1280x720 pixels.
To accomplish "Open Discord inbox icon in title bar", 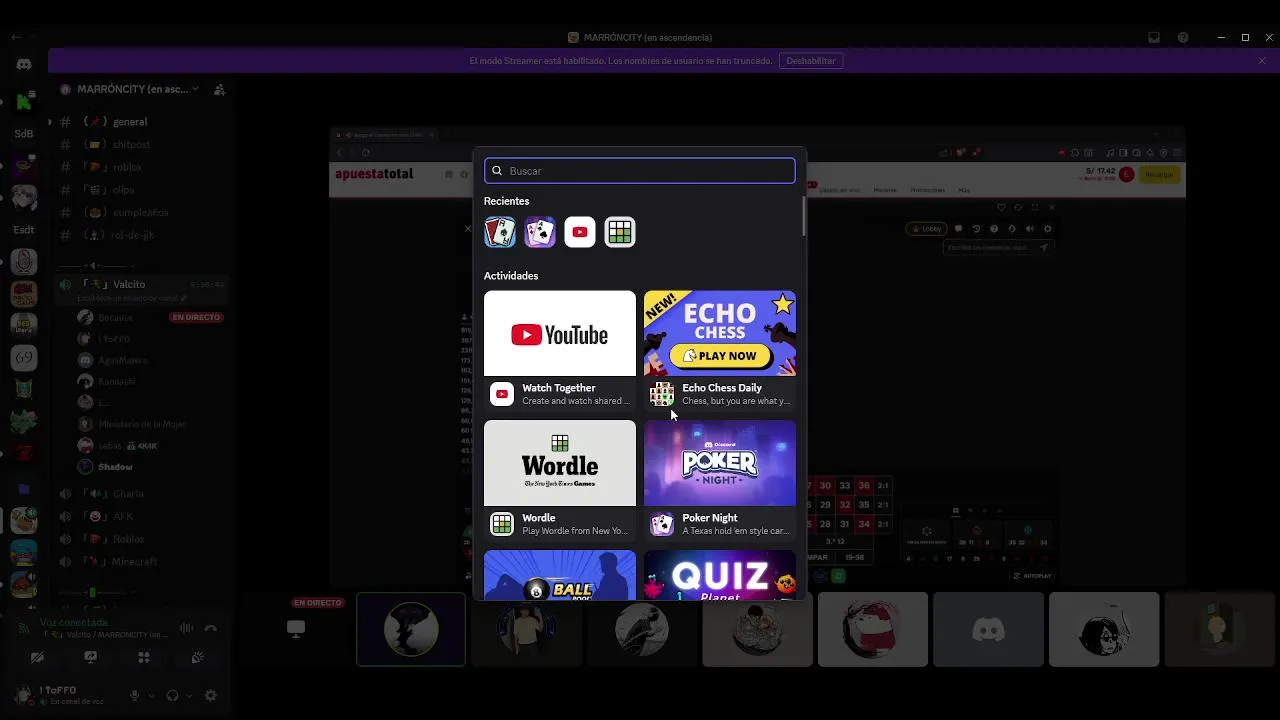I will click(1154, 37).
